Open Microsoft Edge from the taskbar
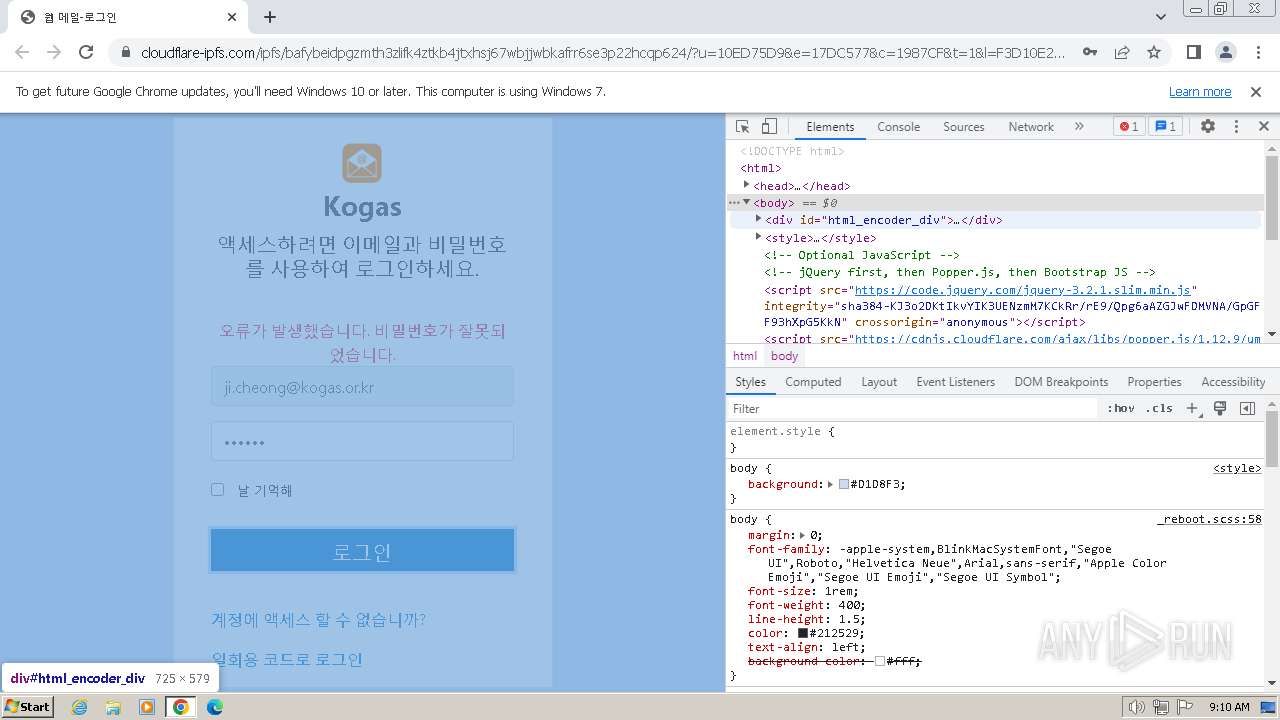This screenshot has height=720, width=1280. point(215,707)
